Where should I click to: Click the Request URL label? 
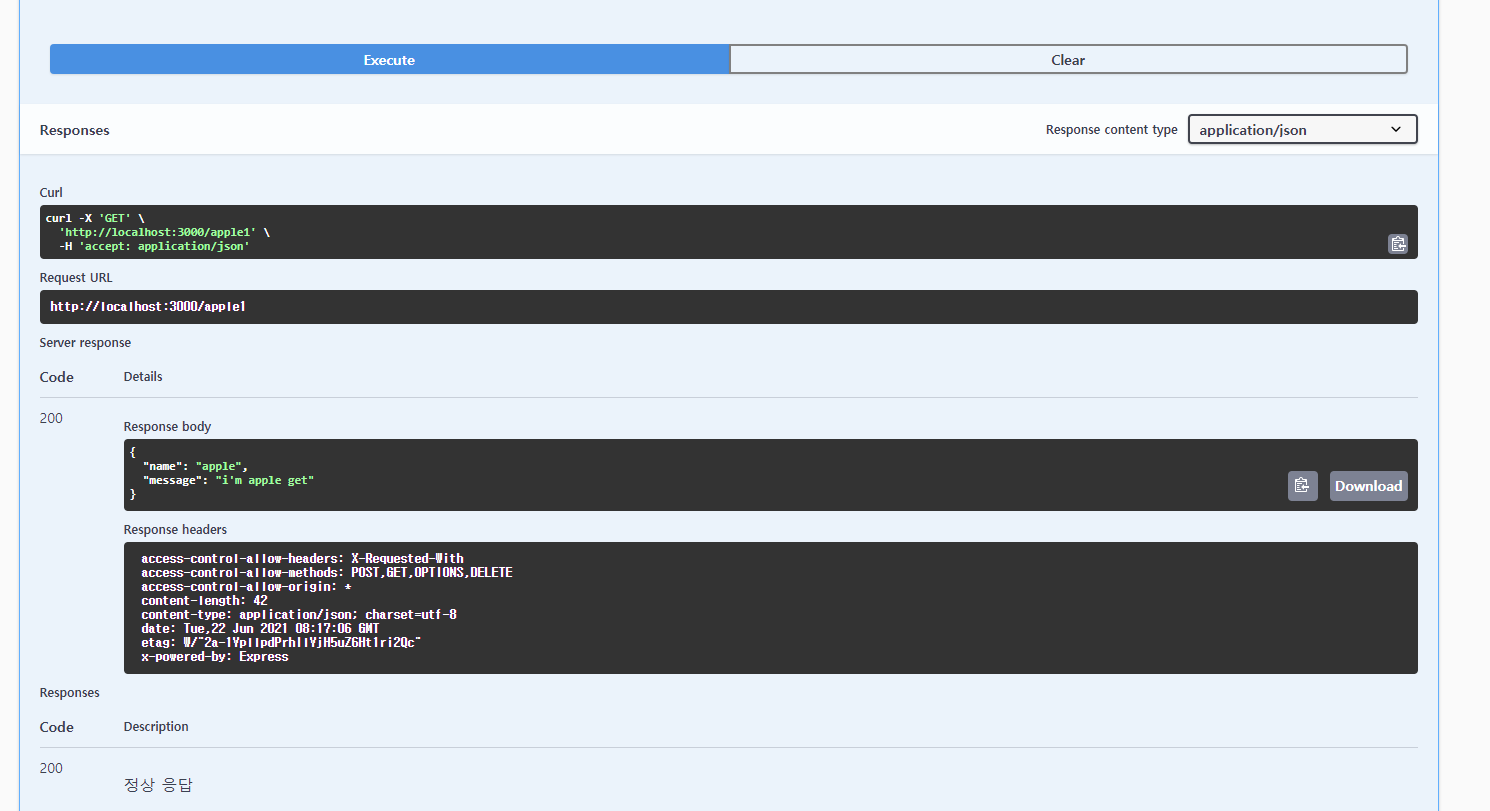76,277
